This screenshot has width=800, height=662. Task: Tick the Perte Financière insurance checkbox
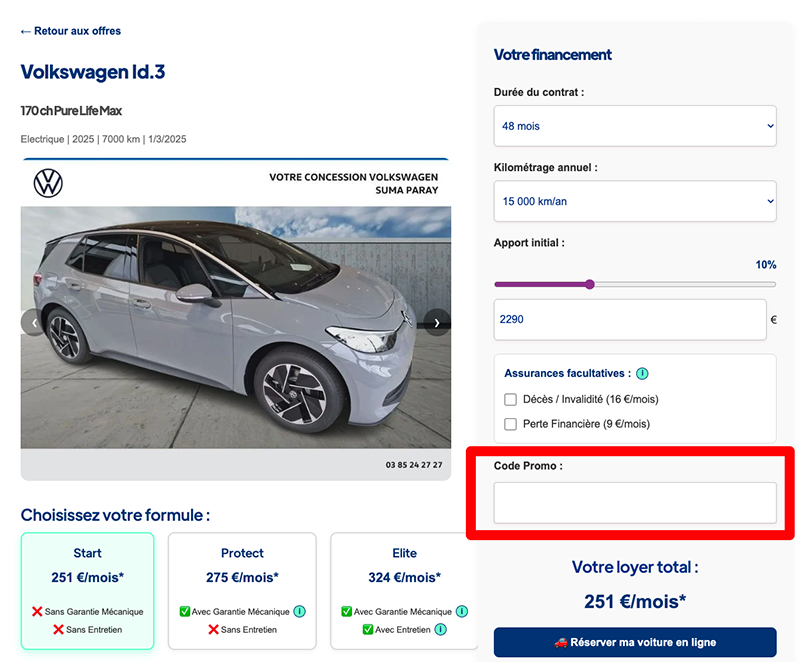click(x=511, y=424)
